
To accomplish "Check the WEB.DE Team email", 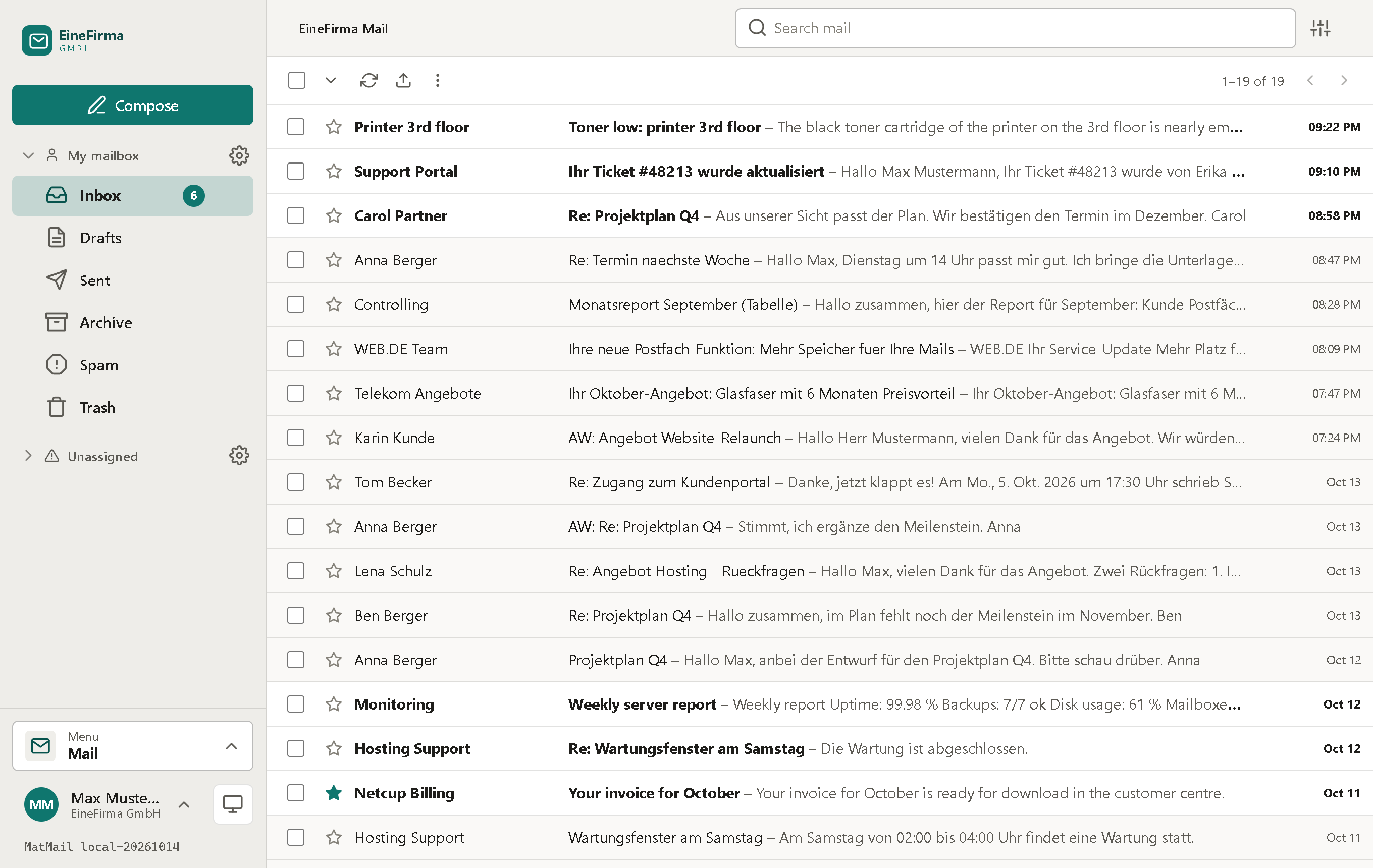I will [296, 349].
